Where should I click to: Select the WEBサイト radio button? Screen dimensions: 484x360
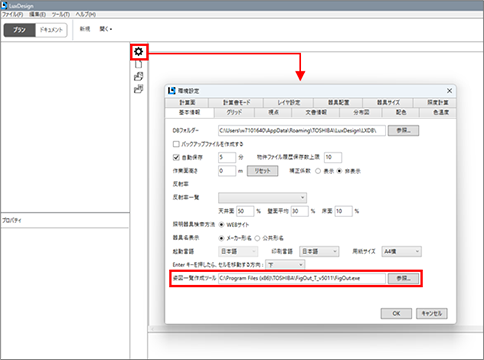(221, 225)
